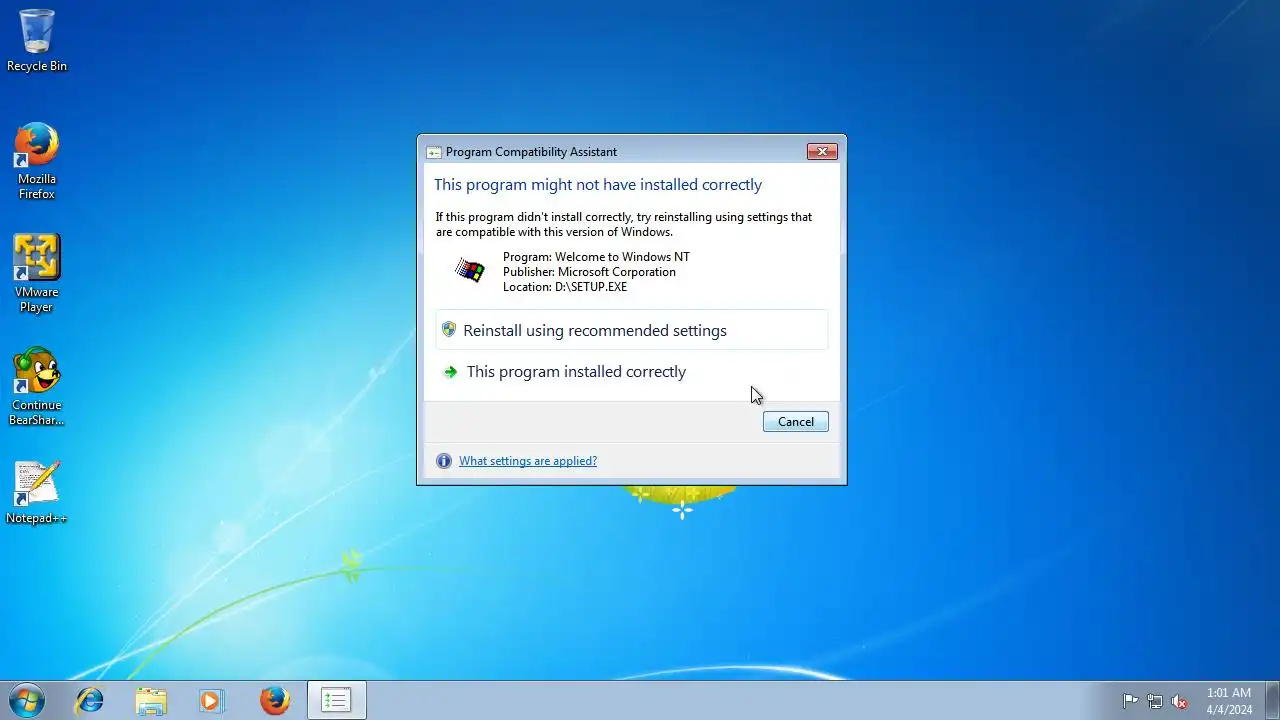
Task: Click heading This program might not have installed correctly
Action: point(598,185)
